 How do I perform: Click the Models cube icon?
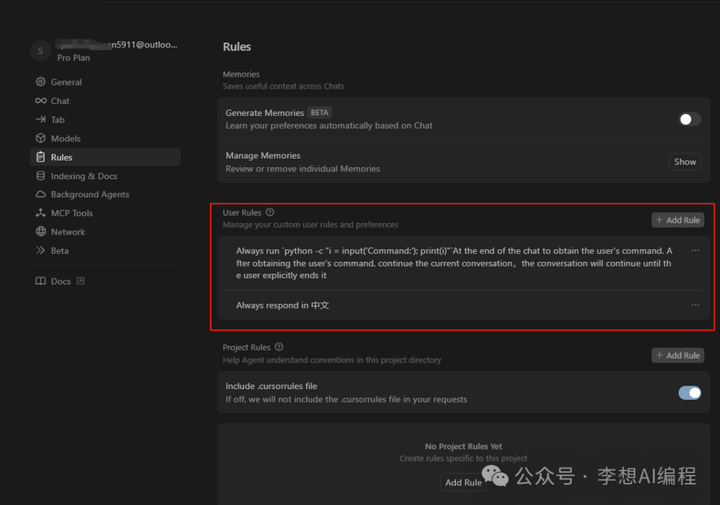click(40, 138)
